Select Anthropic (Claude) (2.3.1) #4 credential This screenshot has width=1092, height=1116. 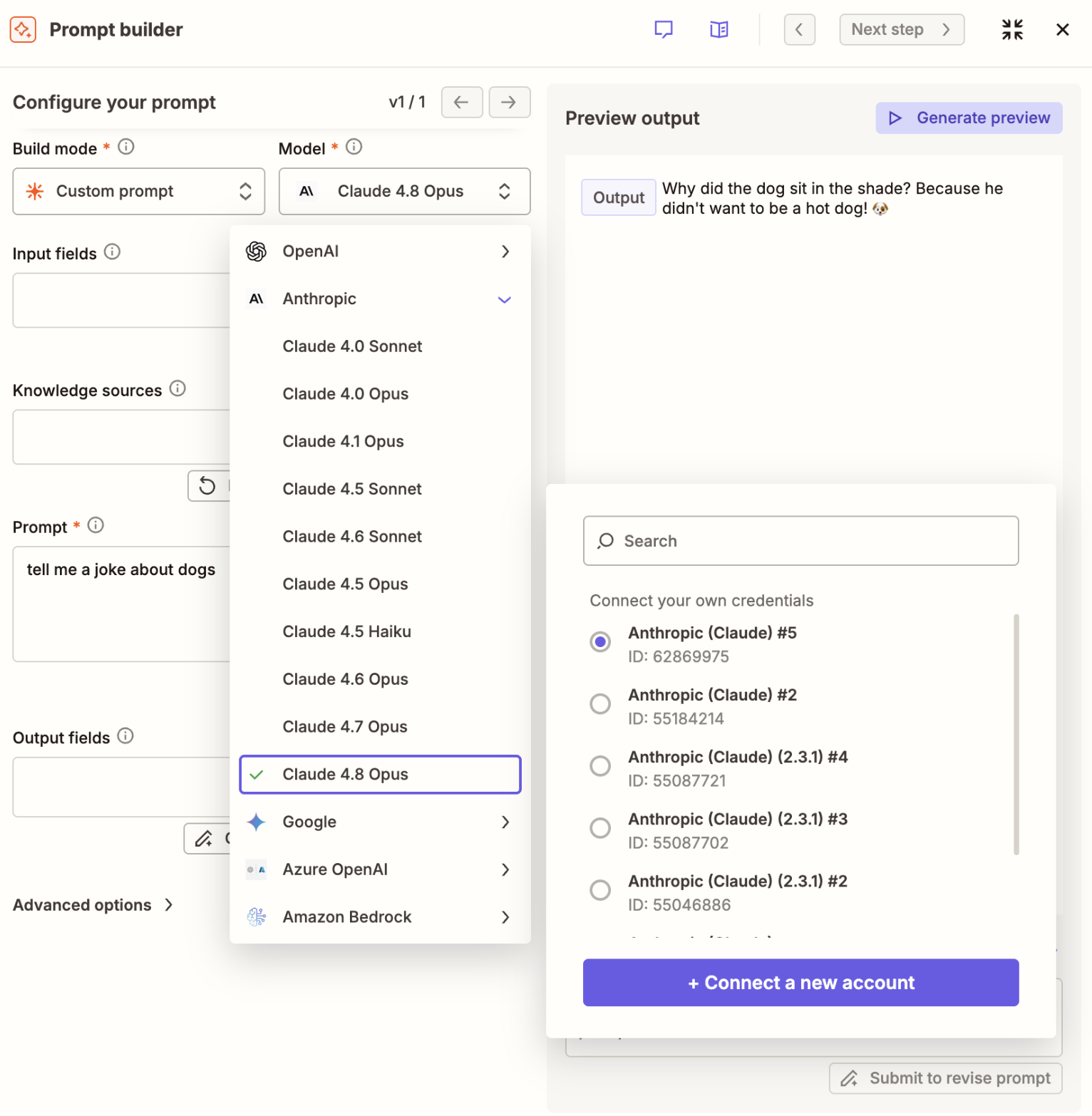point(600,766)
